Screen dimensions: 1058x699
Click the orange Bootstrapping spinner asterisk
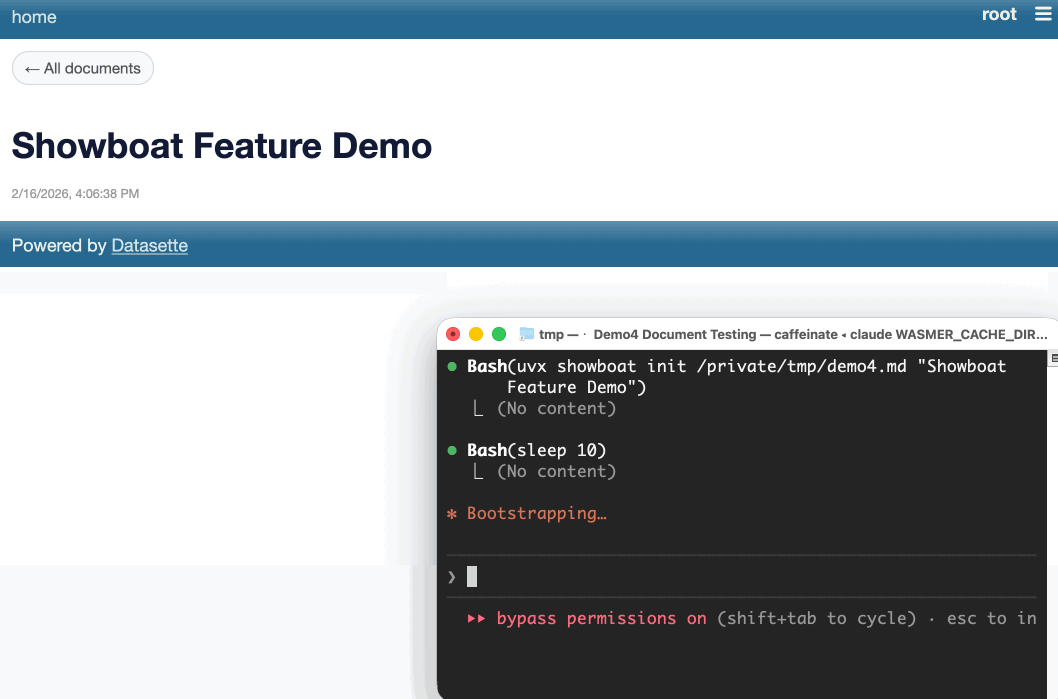coord(452,513)
